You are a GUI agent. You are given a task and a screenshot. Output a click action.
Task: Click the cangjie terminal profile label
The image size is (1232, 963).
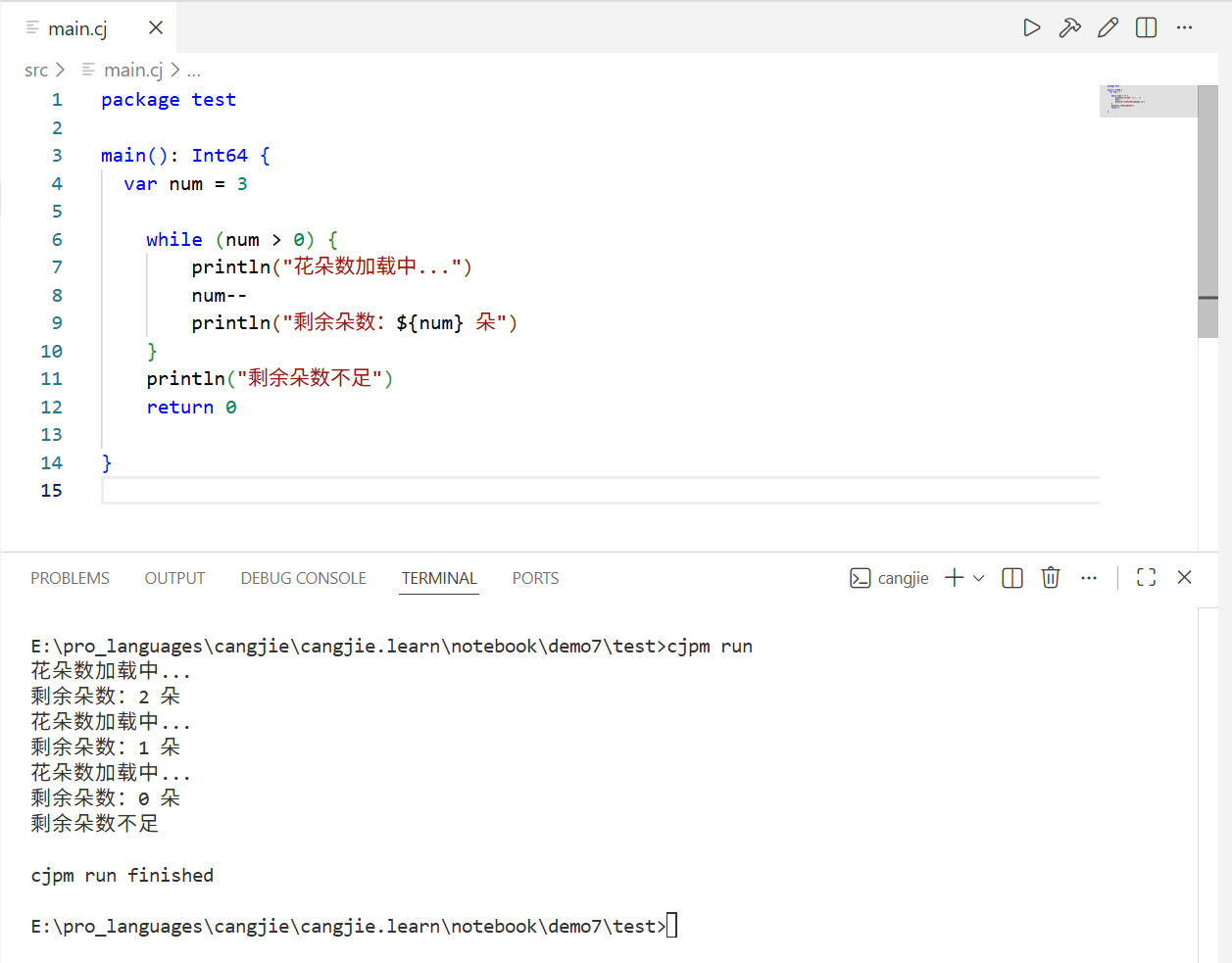[903, 578]
